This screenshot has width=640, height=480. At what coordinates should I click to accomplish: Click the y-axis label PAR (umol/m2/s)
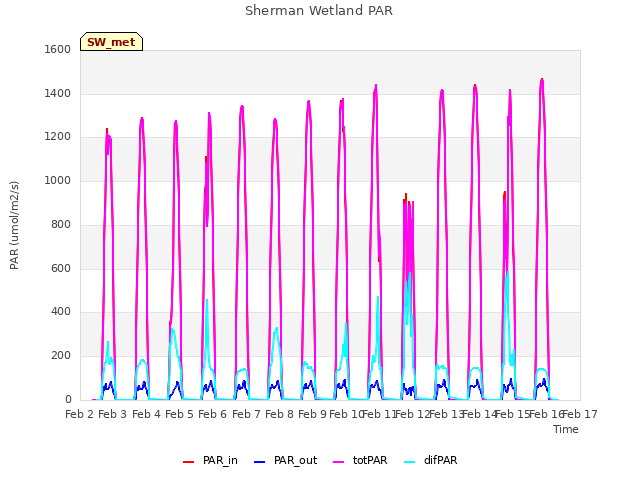point(14,225)
